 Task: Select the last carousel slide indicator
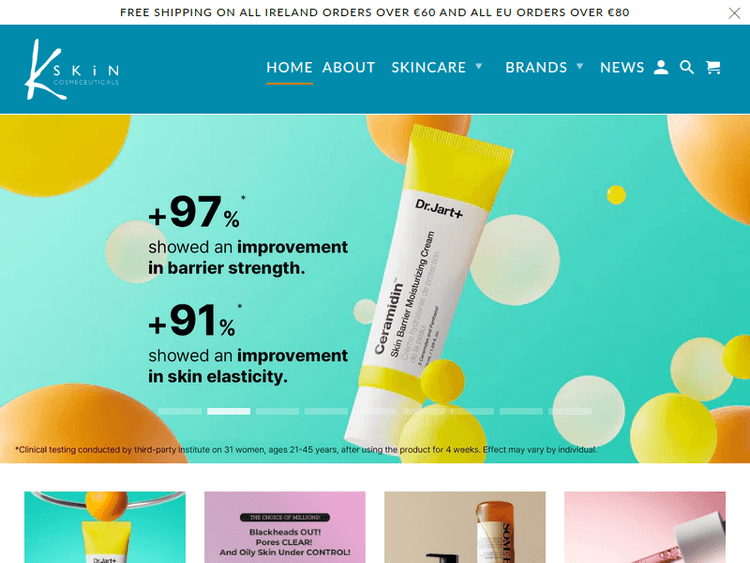(x=570, y=411)
